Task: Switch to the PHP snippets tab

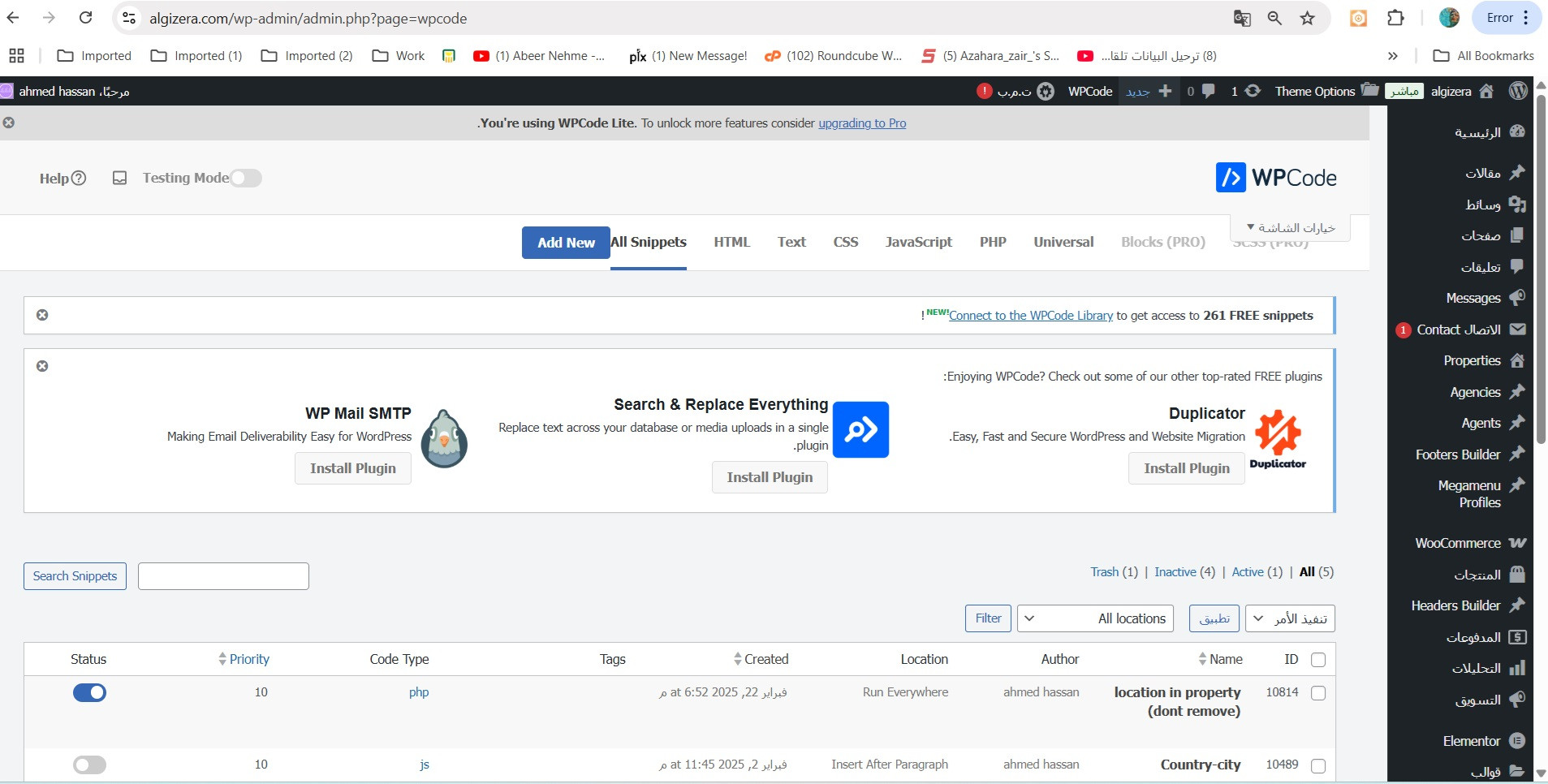Action: (x=992, y=242)
